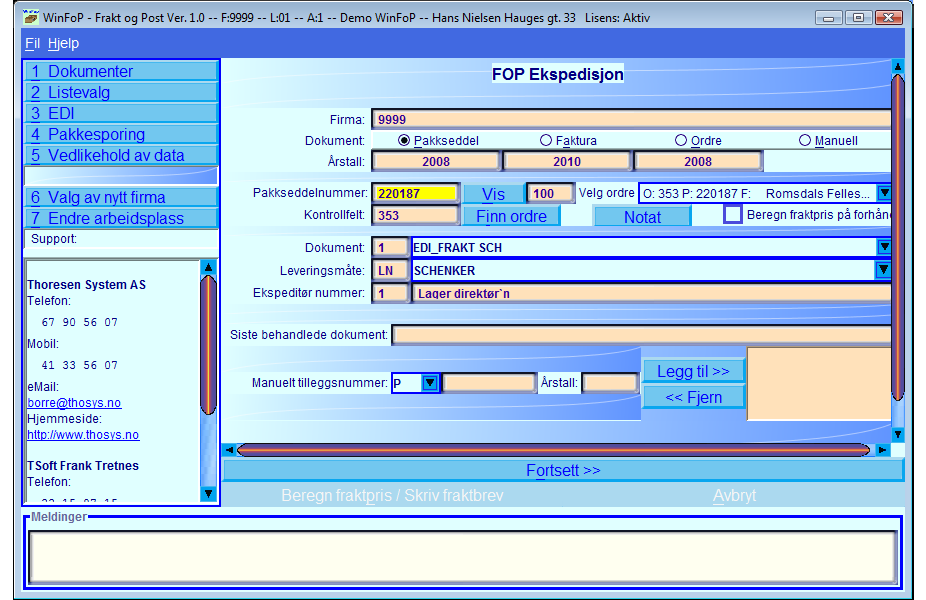
Task: Expand the Leveringsmåte SCHENKER dropdown
Action: 884,270
